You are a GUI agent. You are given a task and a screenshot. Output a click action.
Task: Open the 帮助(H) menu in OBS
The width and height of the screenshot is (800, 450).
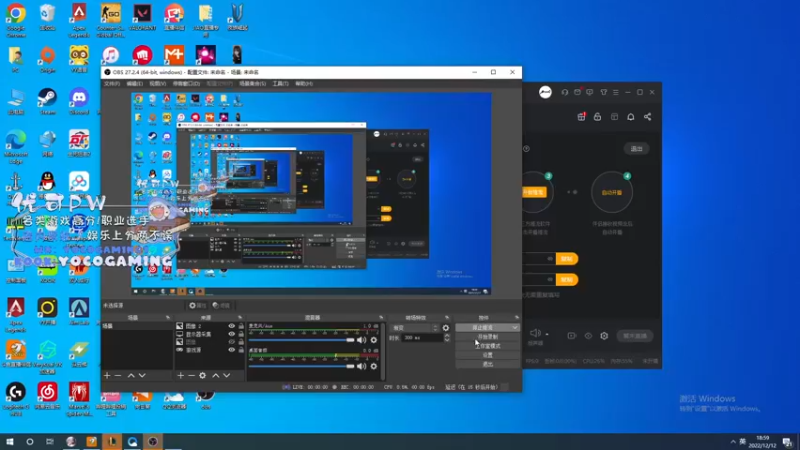tap(304, 84)
